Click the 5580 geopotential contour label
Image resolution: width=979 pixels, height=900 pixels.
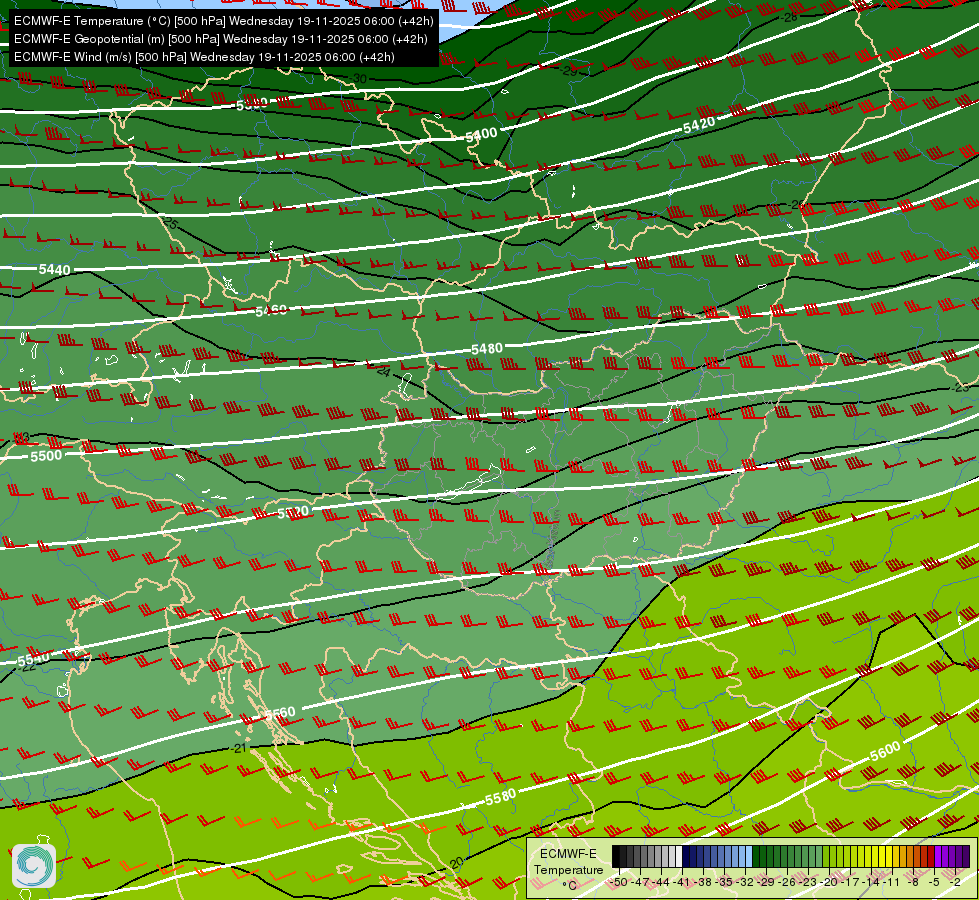pos(501,798)
